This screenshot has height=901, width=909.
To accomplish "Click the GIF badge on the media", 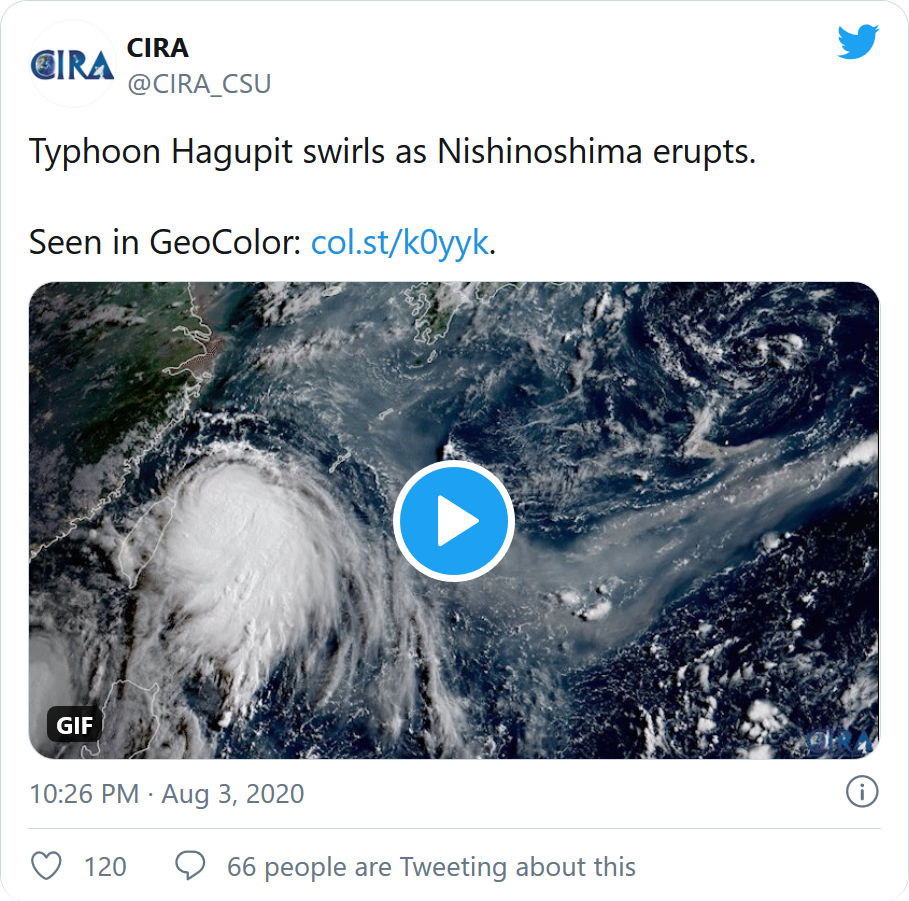I will [75, 725].
